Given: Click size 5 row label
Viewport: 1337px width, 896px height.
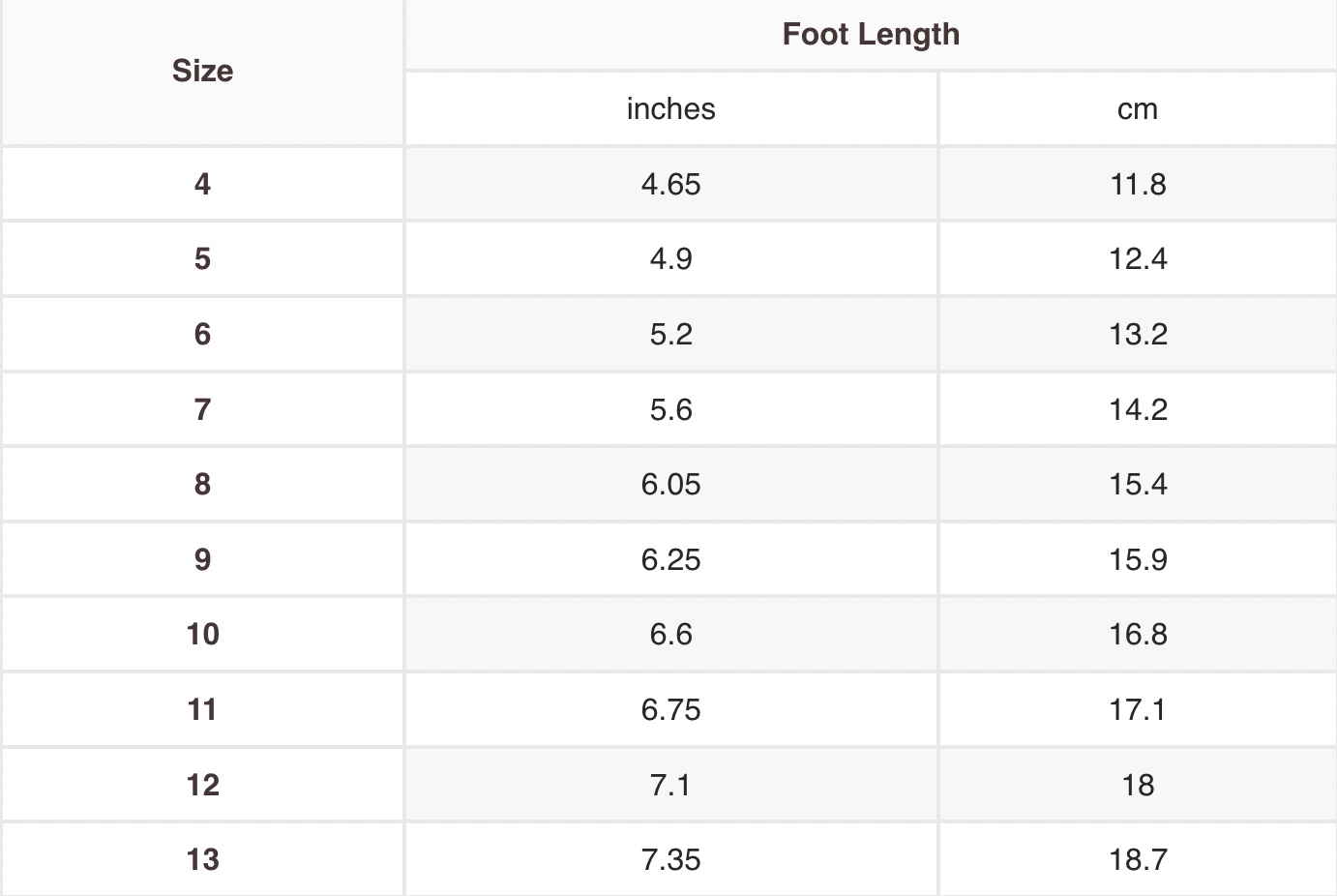Looking at the screenshot, I should pyautogui.click(x=202, y=259).
